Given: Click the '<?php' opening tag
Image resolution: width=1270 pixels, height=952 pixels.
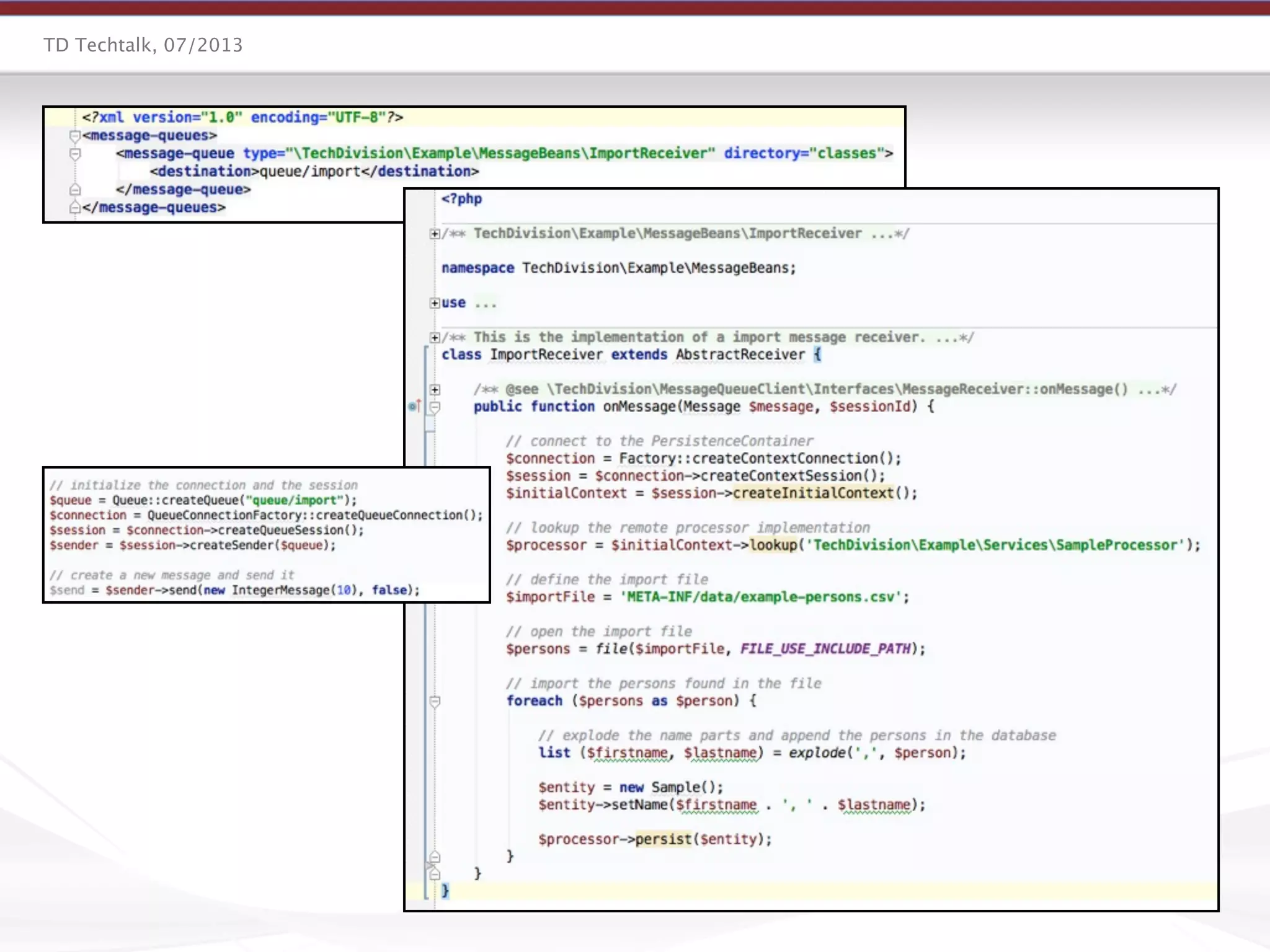Looking at the screenshot, I should [x=461, y=199].
